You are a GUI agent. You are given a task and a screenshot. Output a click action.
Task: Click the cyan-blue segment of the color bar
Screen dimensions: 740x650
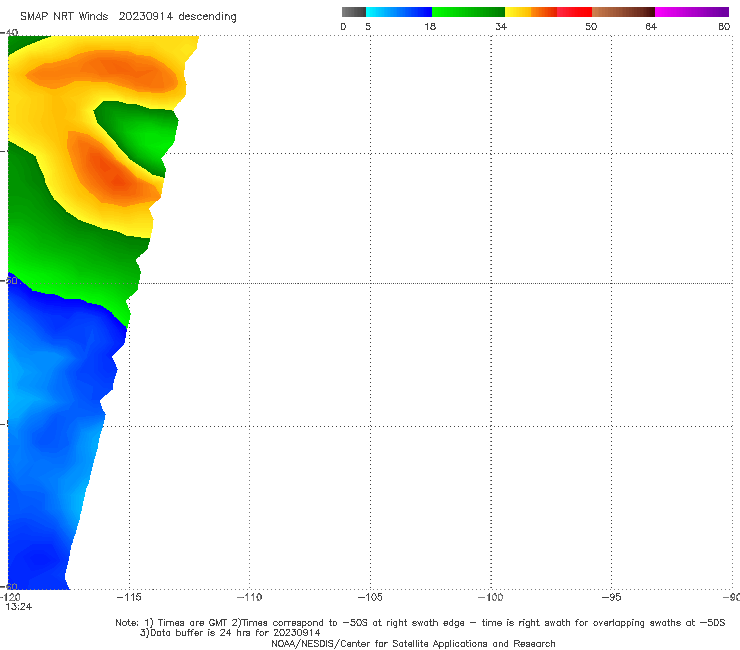click(399, 12)
